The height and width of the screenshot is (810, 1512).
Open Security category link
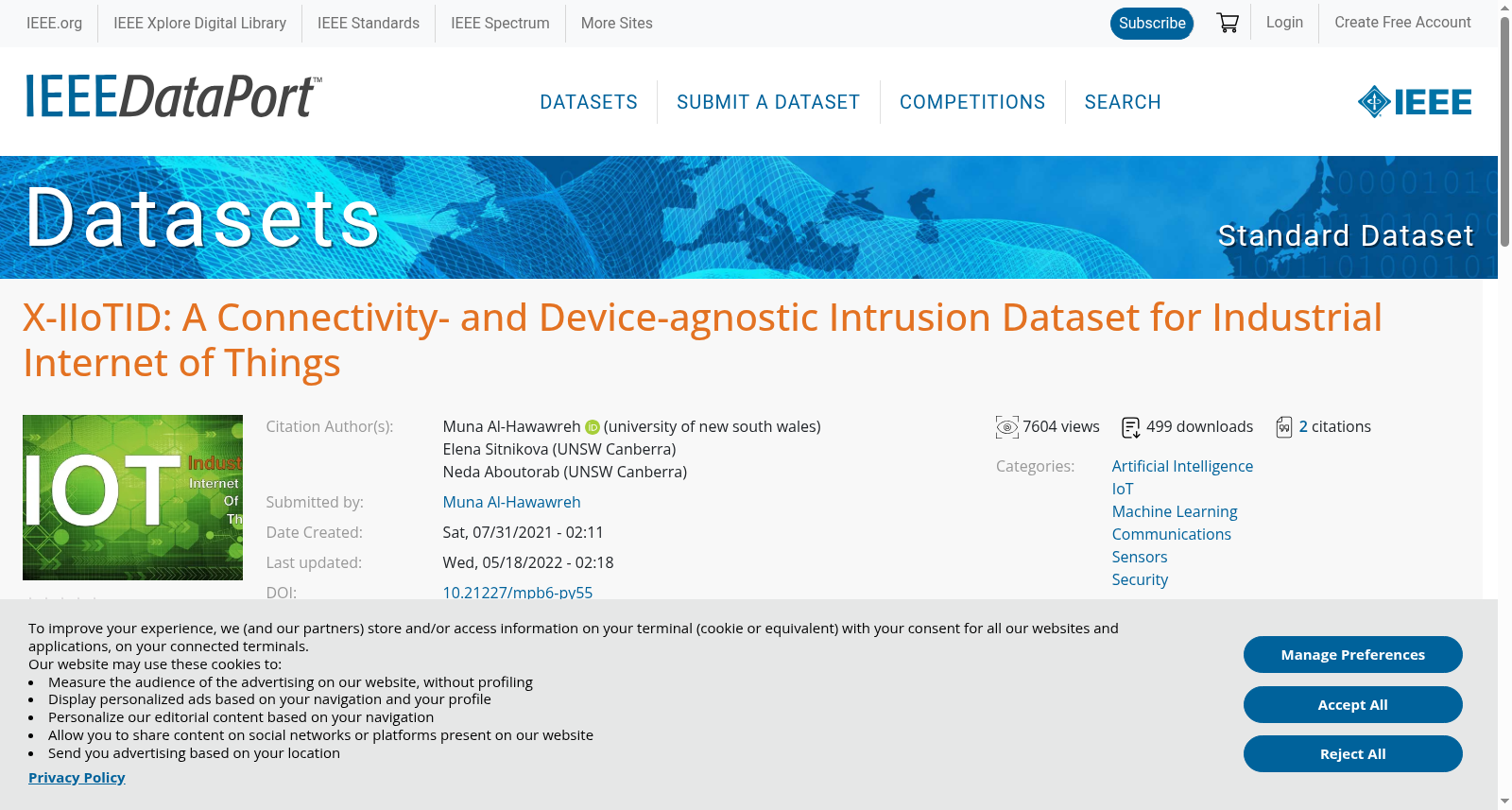(x=1140, y=580)
